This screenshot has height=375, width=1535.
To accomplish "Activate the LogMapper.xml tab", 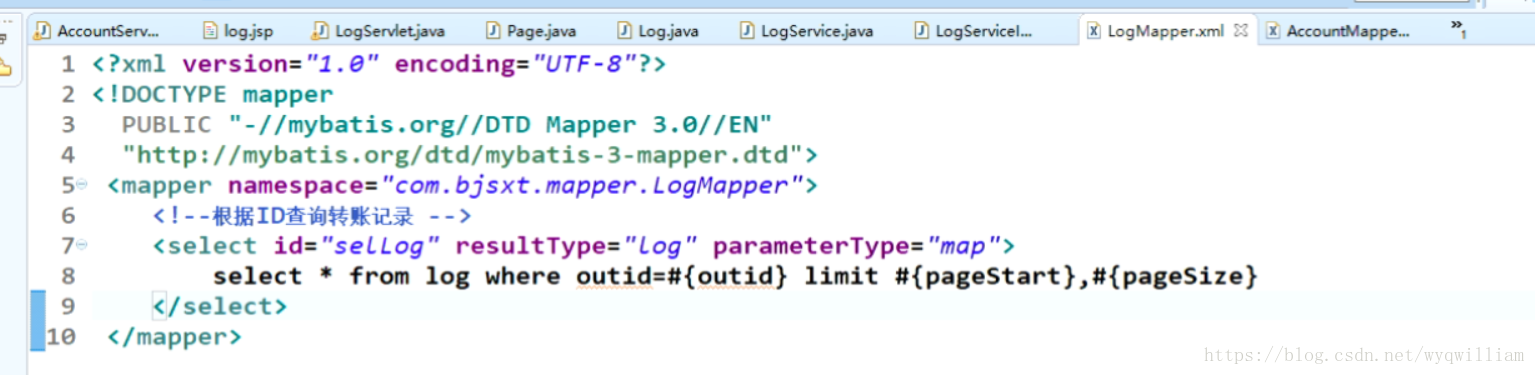I will point(1156,31).
